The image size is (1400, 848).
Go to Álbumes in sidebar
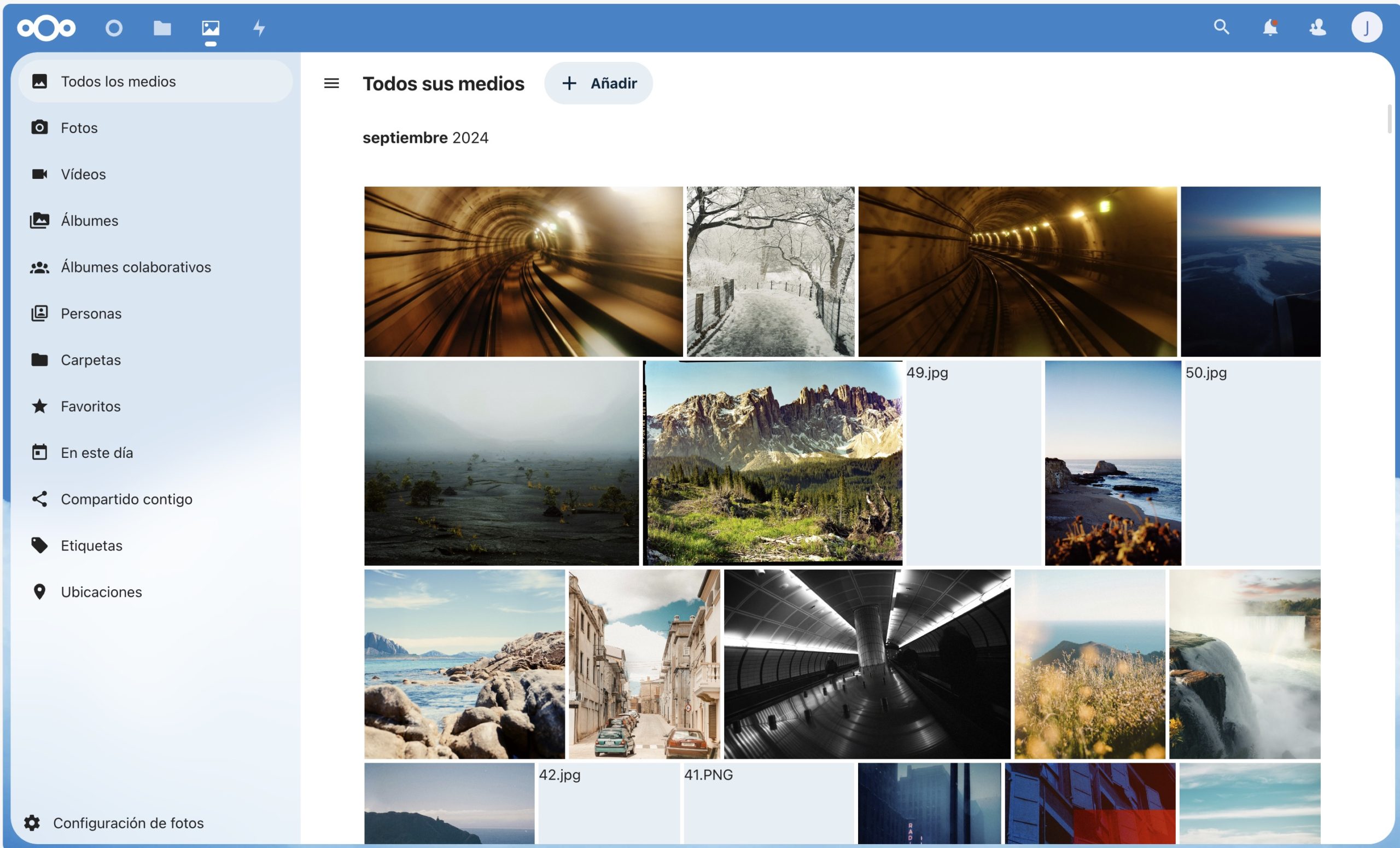[x=89, y=220]
